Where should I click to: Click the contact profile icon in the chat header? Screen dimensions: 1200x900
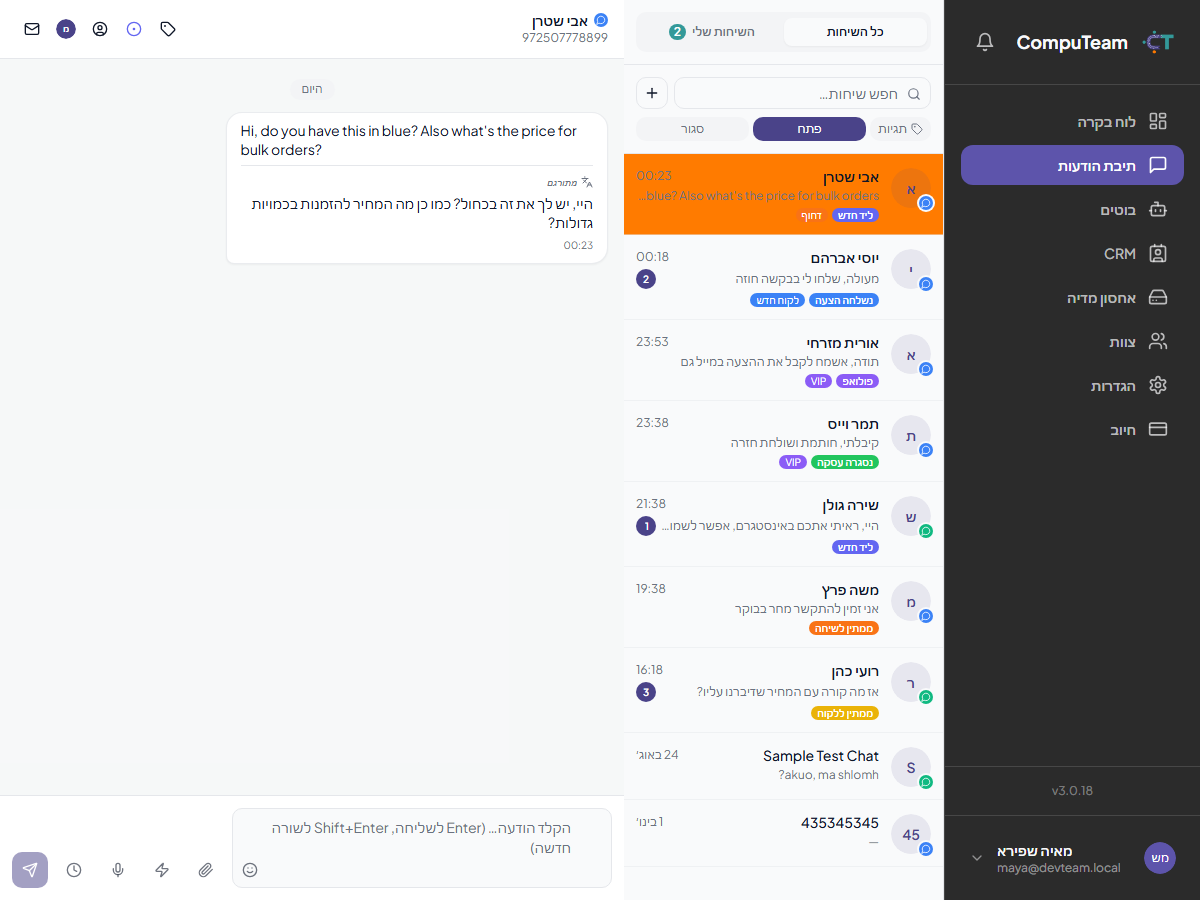(100, 29)
